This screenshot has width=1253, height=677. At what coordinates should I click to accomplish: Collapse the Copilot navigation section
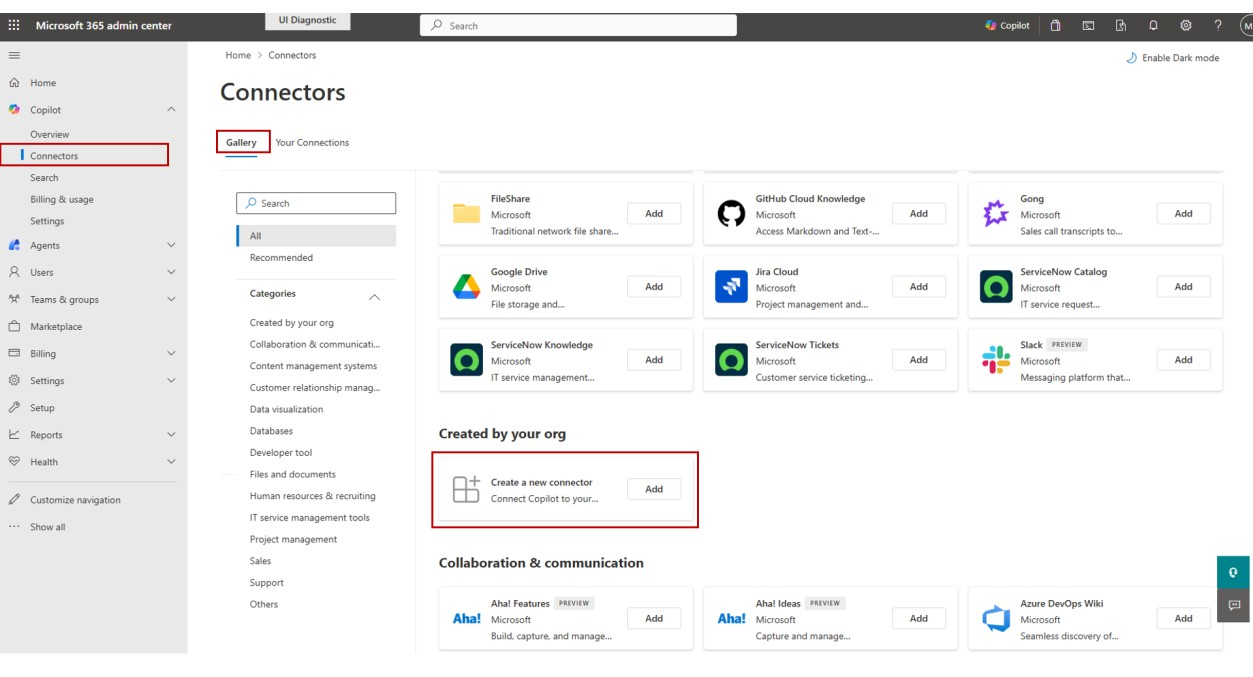[x=171, y=110]
